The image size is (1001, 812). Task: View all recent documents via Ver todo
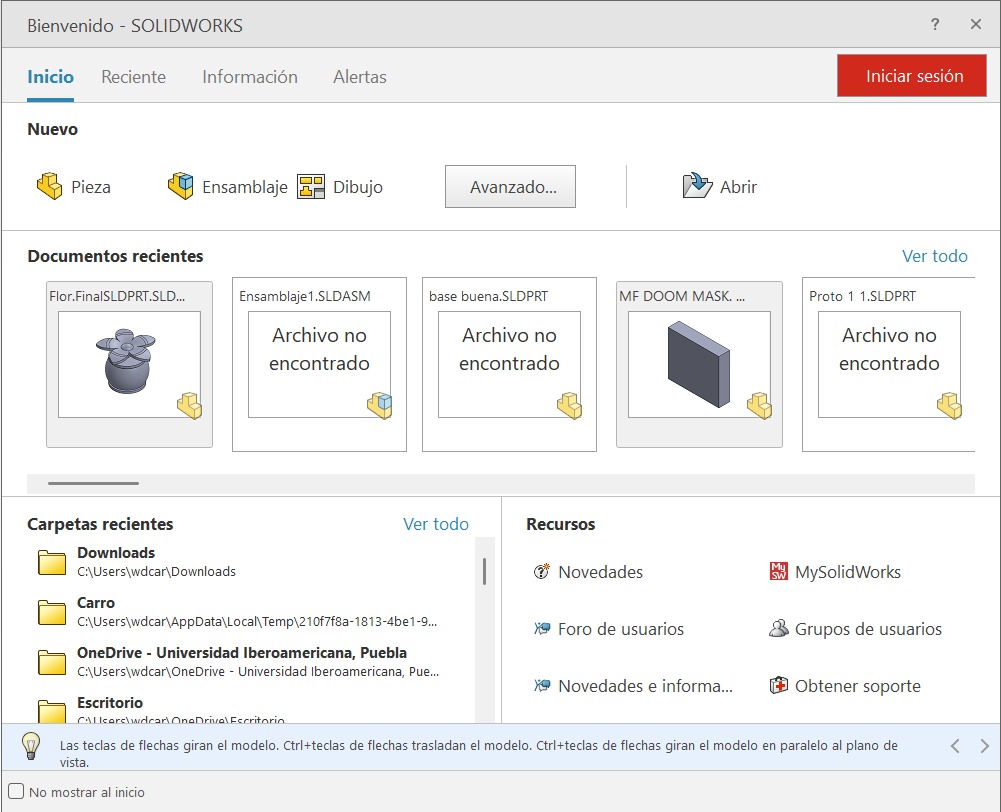(935, 256)
